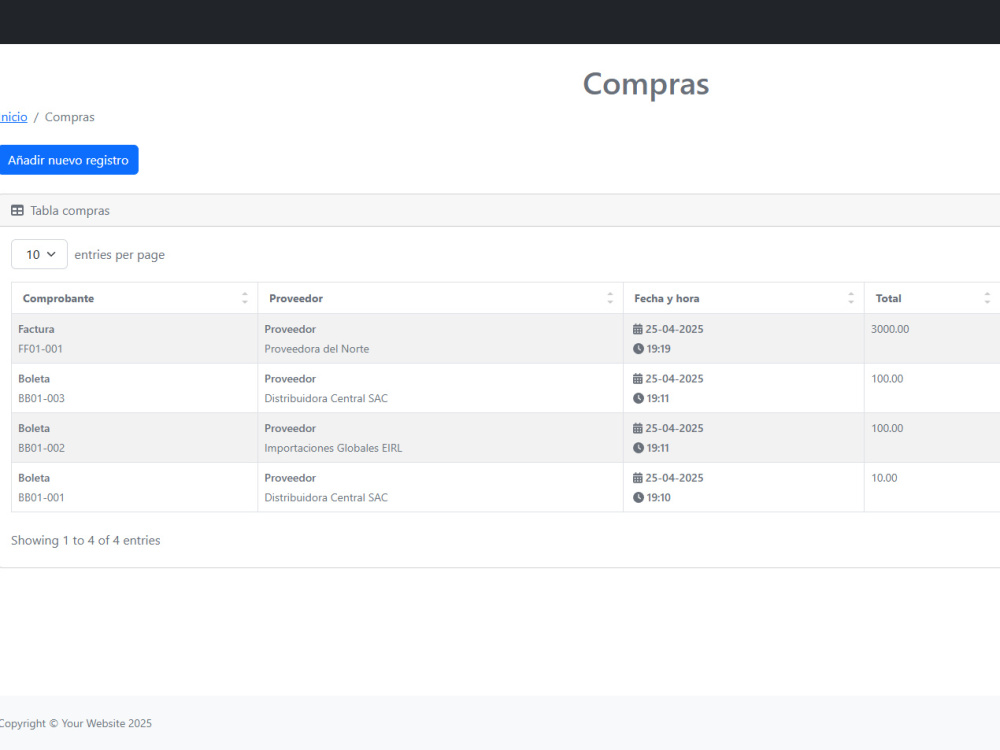This screenshot has width=1000, height=750.
Task: Click calendar icon in BB01-002 row
Action: click(x=638, y=429)
